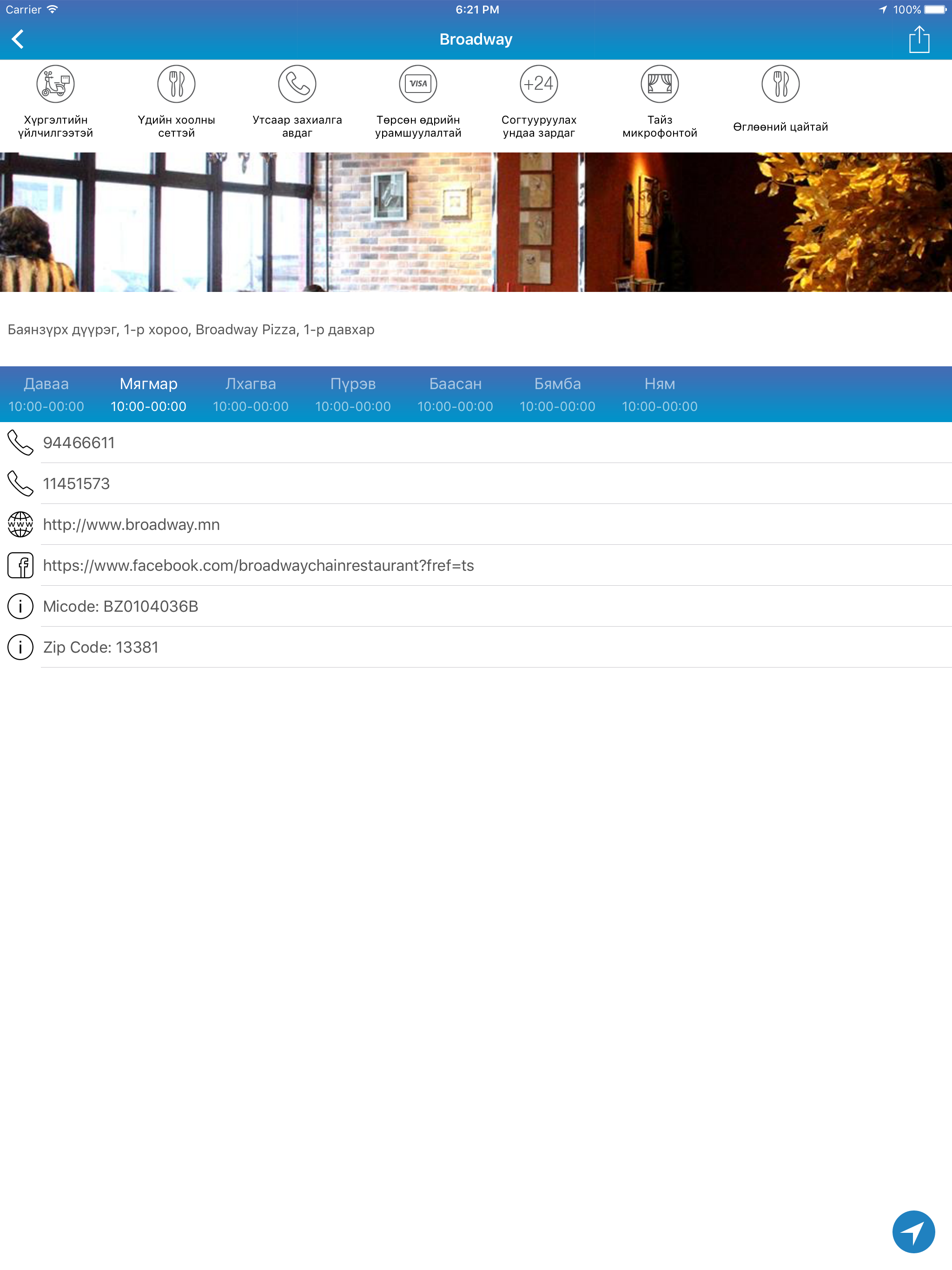
Task: Tap the www globe icon
Action: pyautogui.click(x=20, y=524)
